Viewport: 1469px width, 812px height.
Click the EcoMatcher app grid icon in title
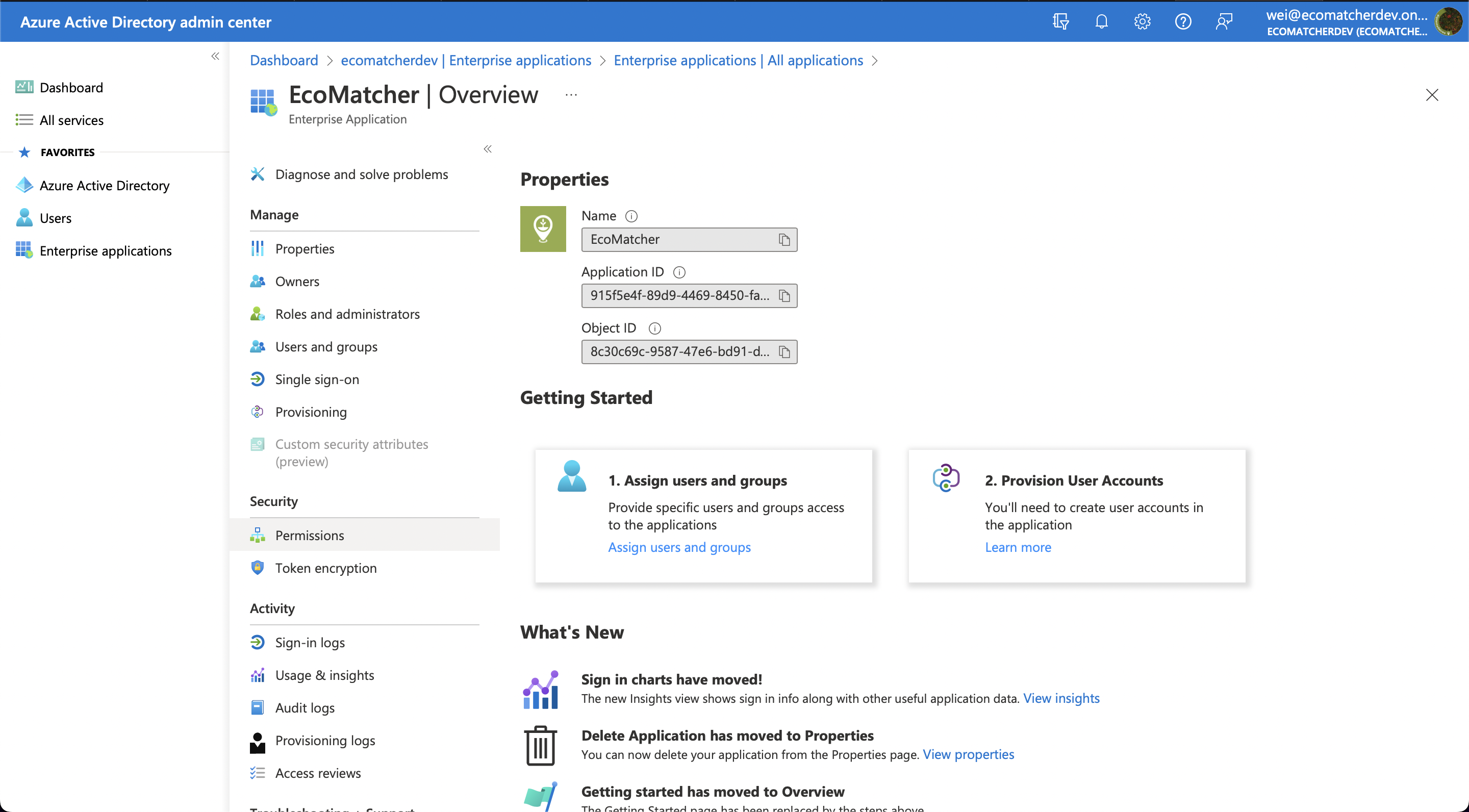coord(264,102)
